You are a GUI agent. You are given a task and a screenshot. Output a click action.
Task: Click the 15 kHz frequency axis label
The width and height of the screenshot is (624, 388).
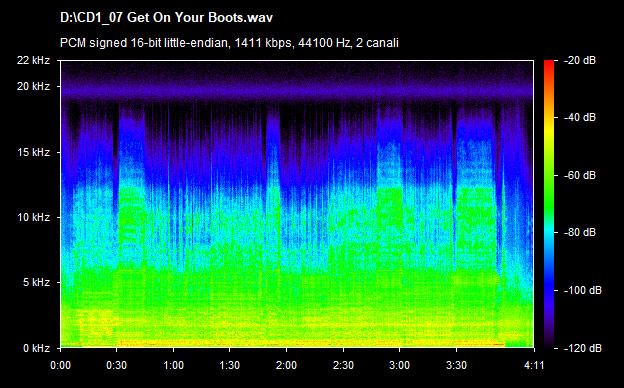point(33,152)
